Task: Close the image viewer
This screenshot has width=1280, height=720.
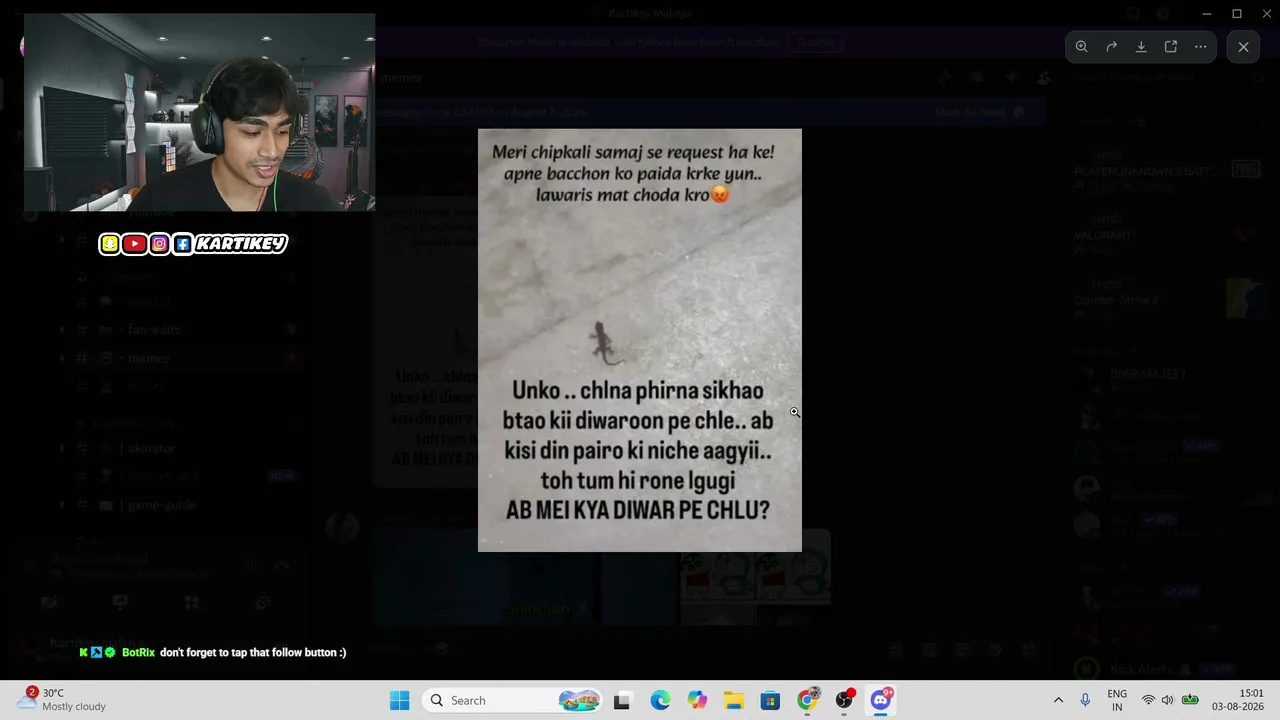Action: point(1243,47)
